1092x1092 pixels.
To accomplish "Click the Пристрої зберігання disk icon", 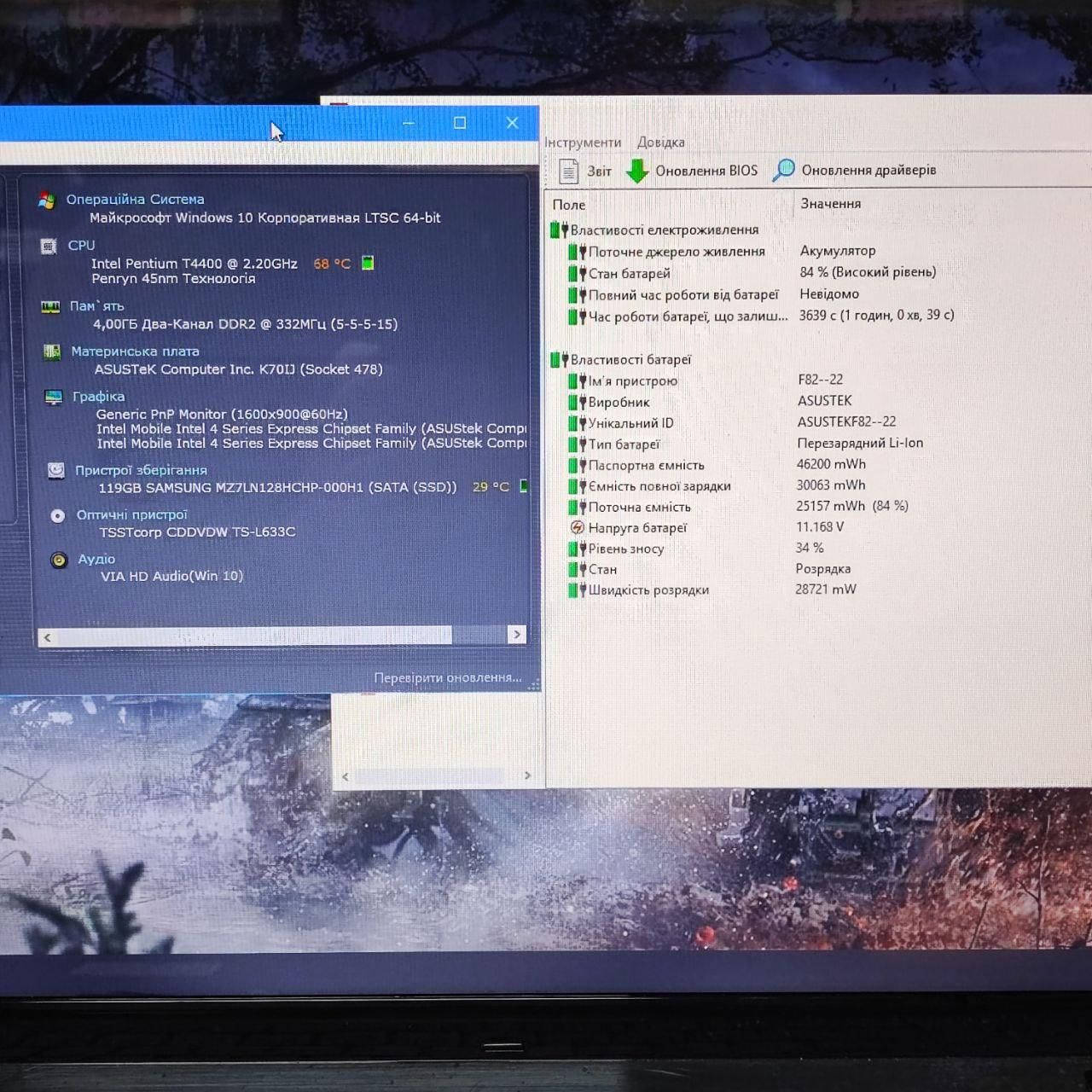I will 55,470.
